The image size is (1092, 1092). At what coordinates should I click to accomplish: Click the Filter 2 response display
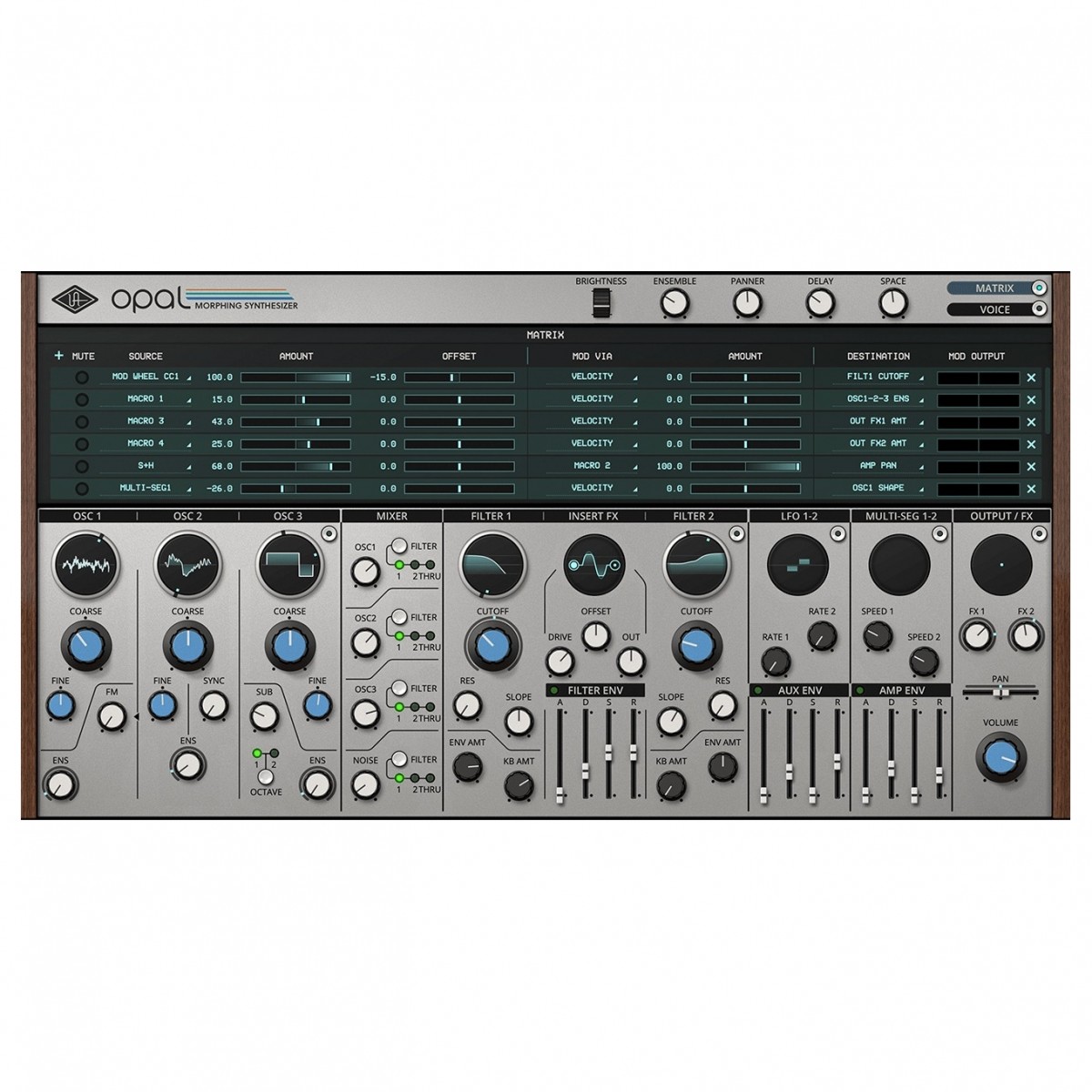tap(696, 564)
